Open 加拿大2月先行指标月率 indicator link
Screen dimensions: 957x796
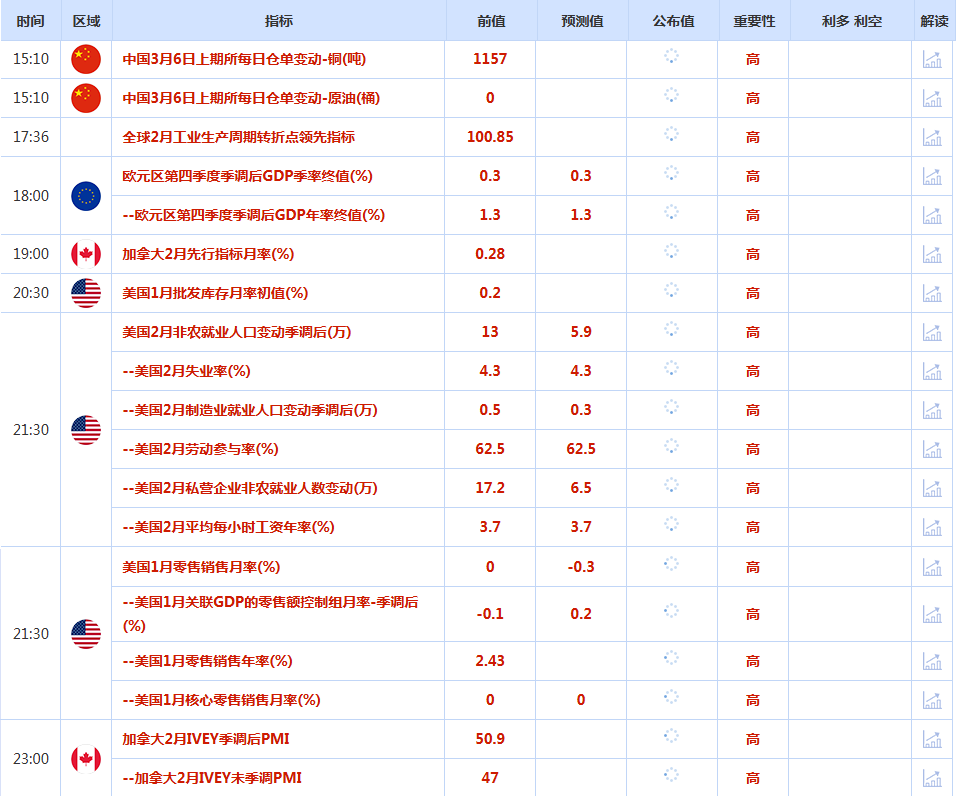pos(208,254)
